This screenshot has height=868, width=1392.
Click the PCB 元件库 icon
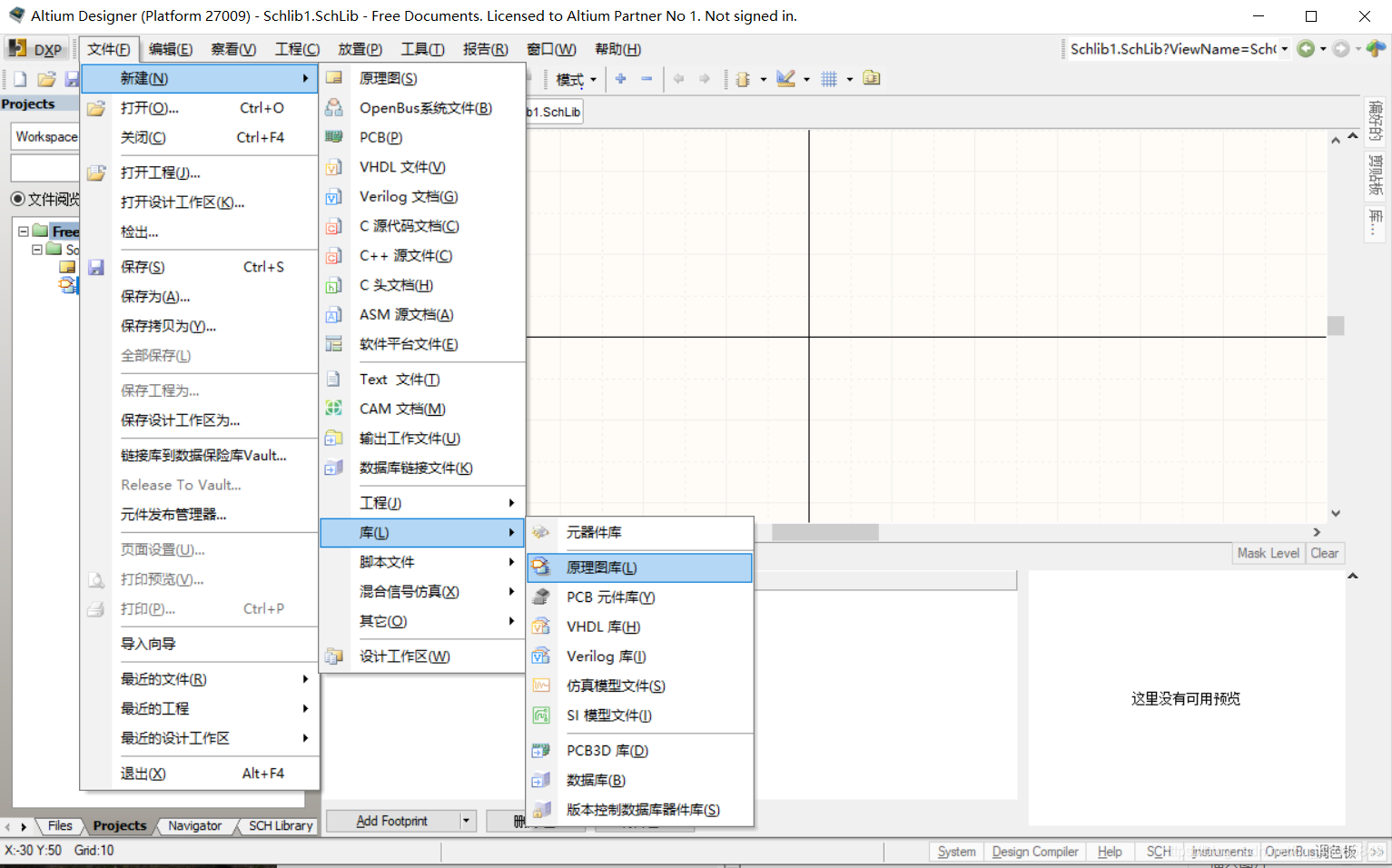point(541,597)
